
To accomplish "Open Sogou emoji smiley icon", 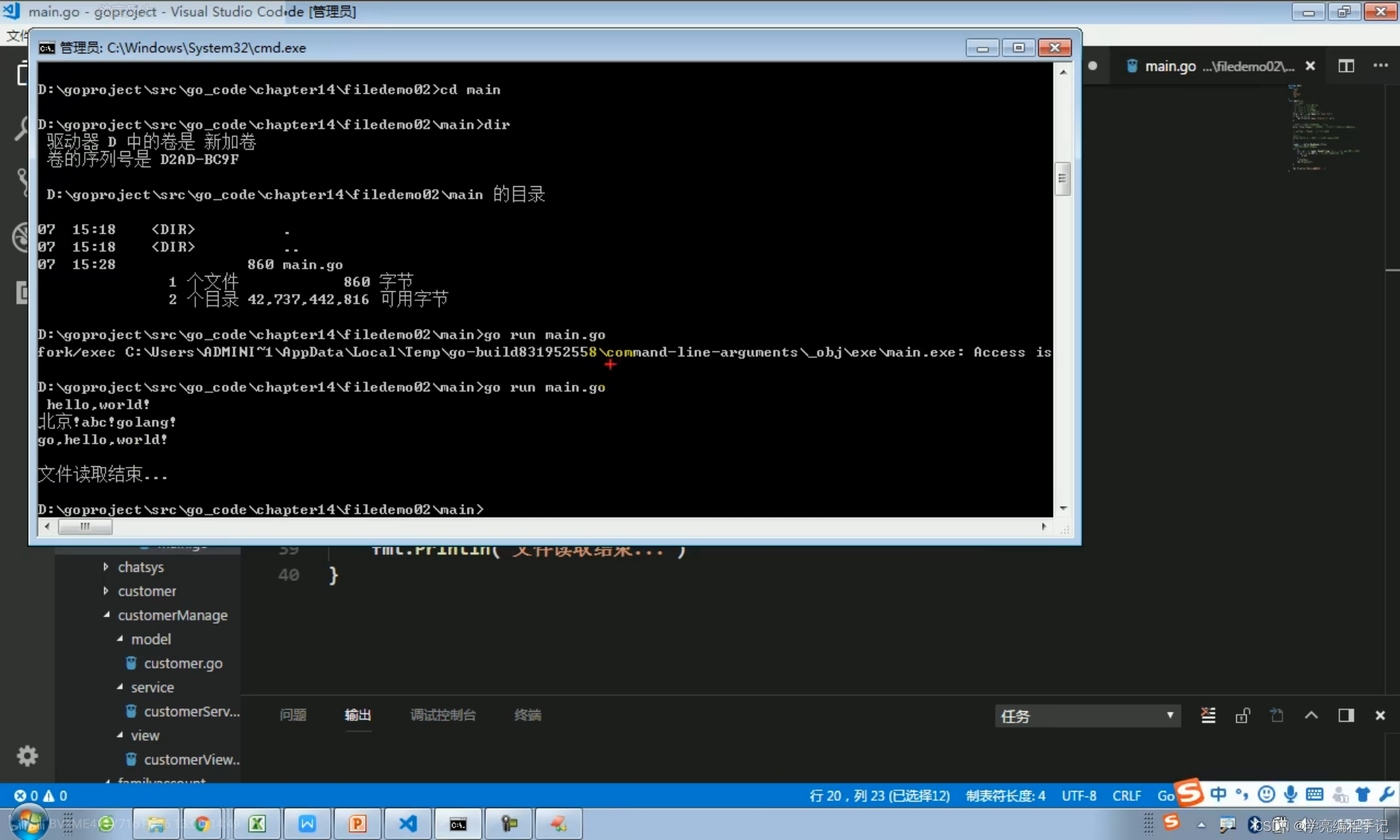I will point(1266,794).
